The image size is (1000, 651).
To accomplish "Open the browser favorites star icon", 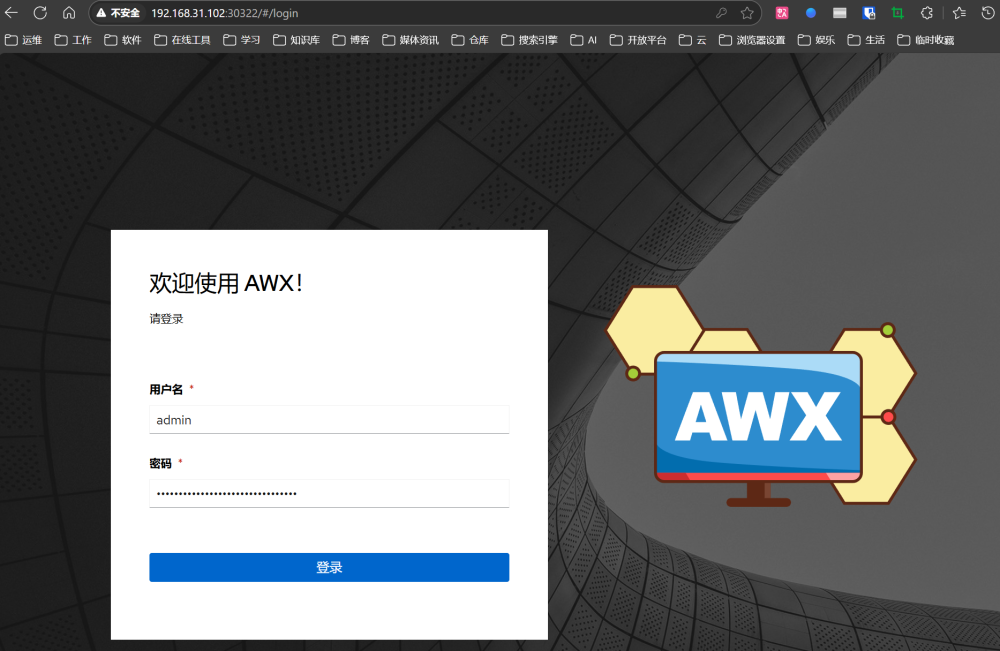I will (x=960, y=13).
